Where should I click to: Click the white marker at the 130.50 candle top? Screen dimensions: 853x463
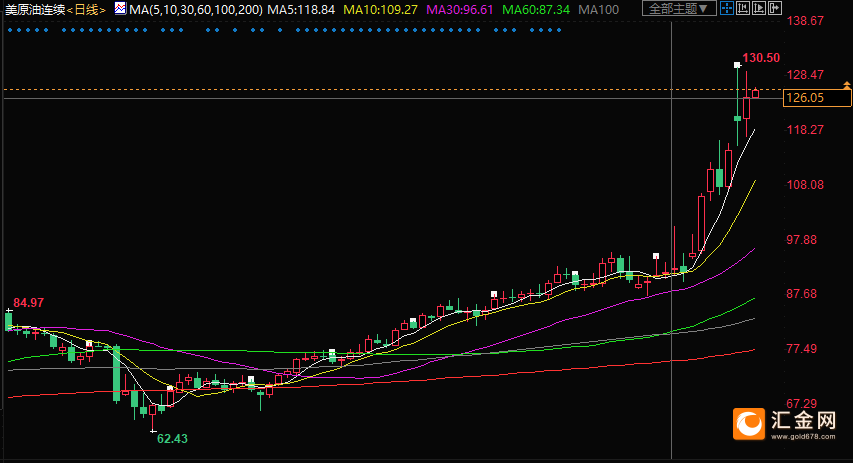click(x=737, y=65)
